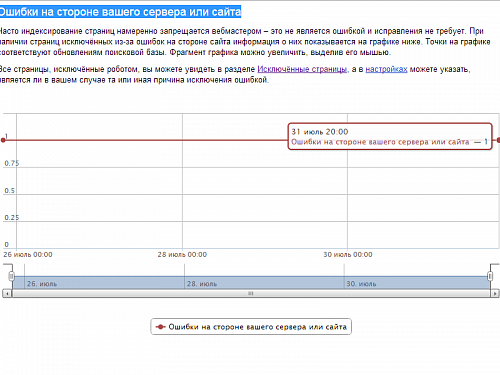This screenshot has height=375, width=500.
Task: Open the Исключённые страницы link
Action: click(302, 69)
